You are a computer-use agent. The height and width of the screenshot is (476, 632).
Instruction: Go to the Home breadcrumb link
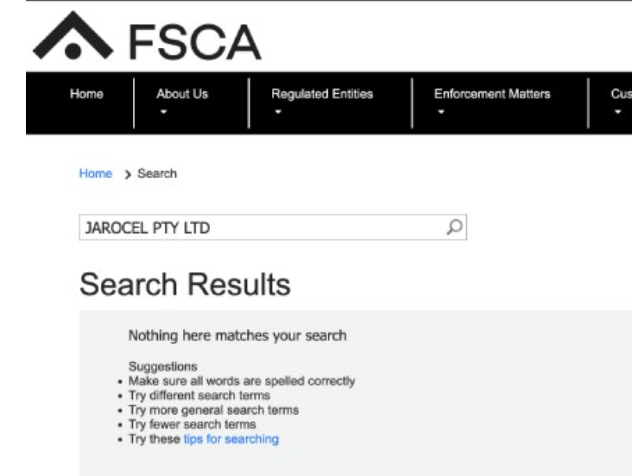click(x=96, y=174)
